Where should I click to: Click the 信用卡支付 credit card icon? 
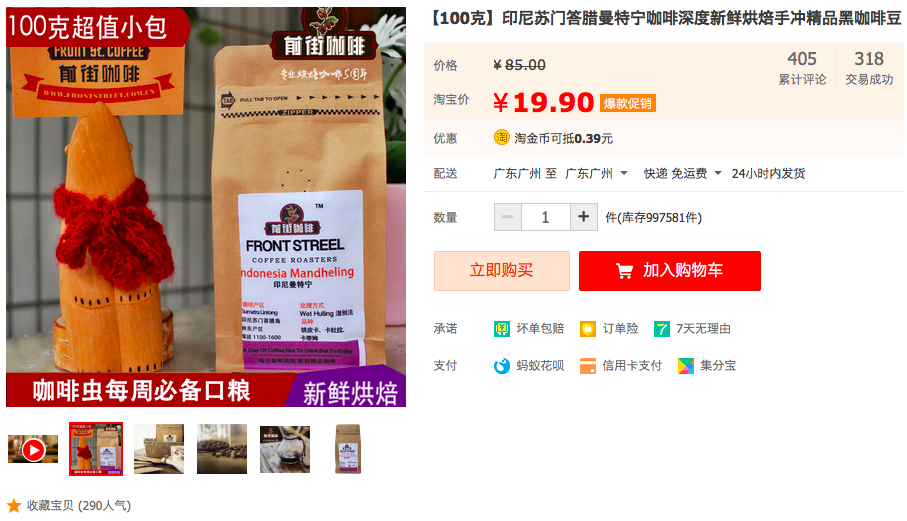pyautogui.click(x=588, y=366)
